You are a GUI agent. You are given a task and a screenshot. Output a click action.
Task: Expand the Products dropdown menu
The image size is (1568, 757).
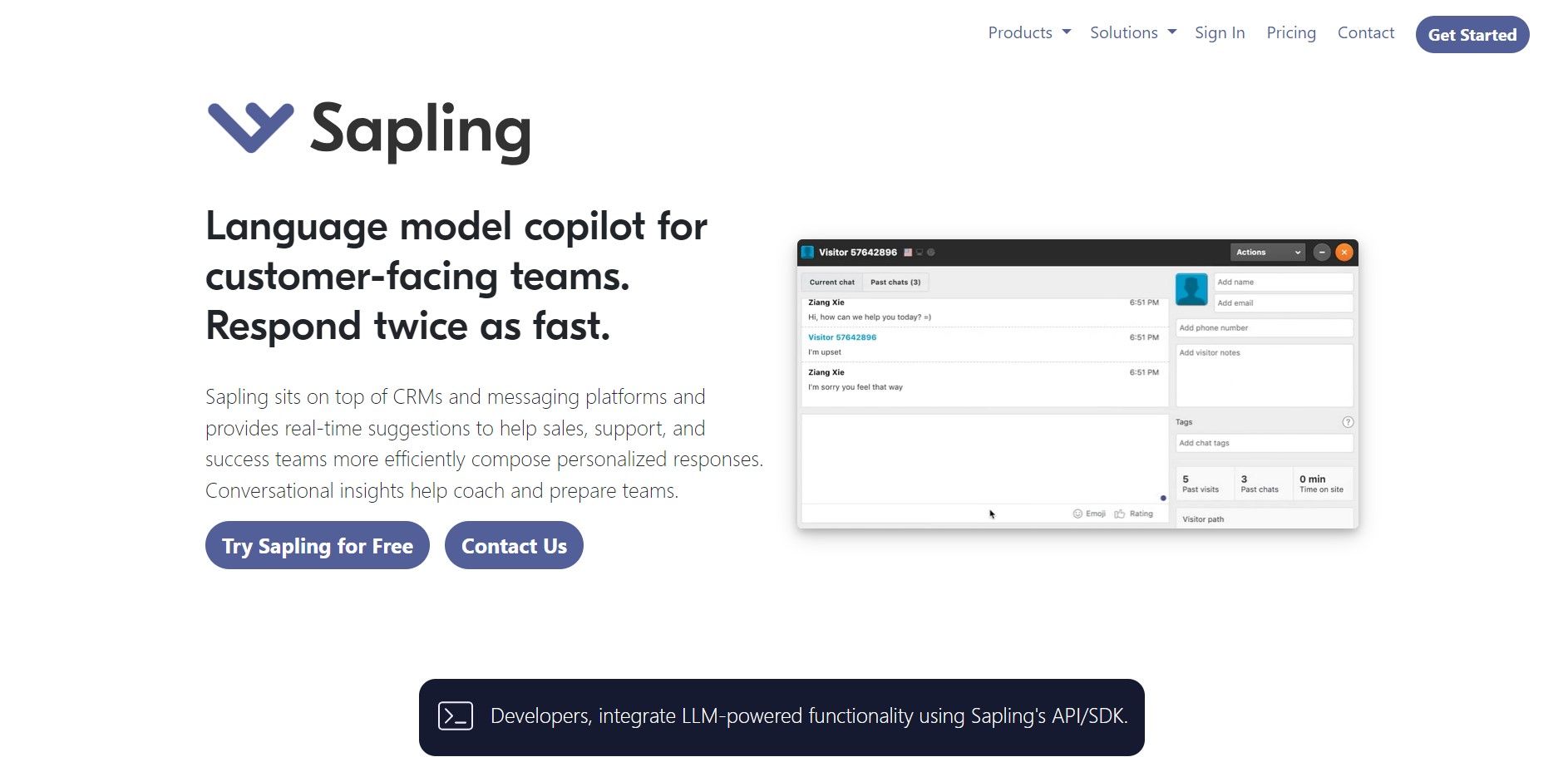point(1029,32)
